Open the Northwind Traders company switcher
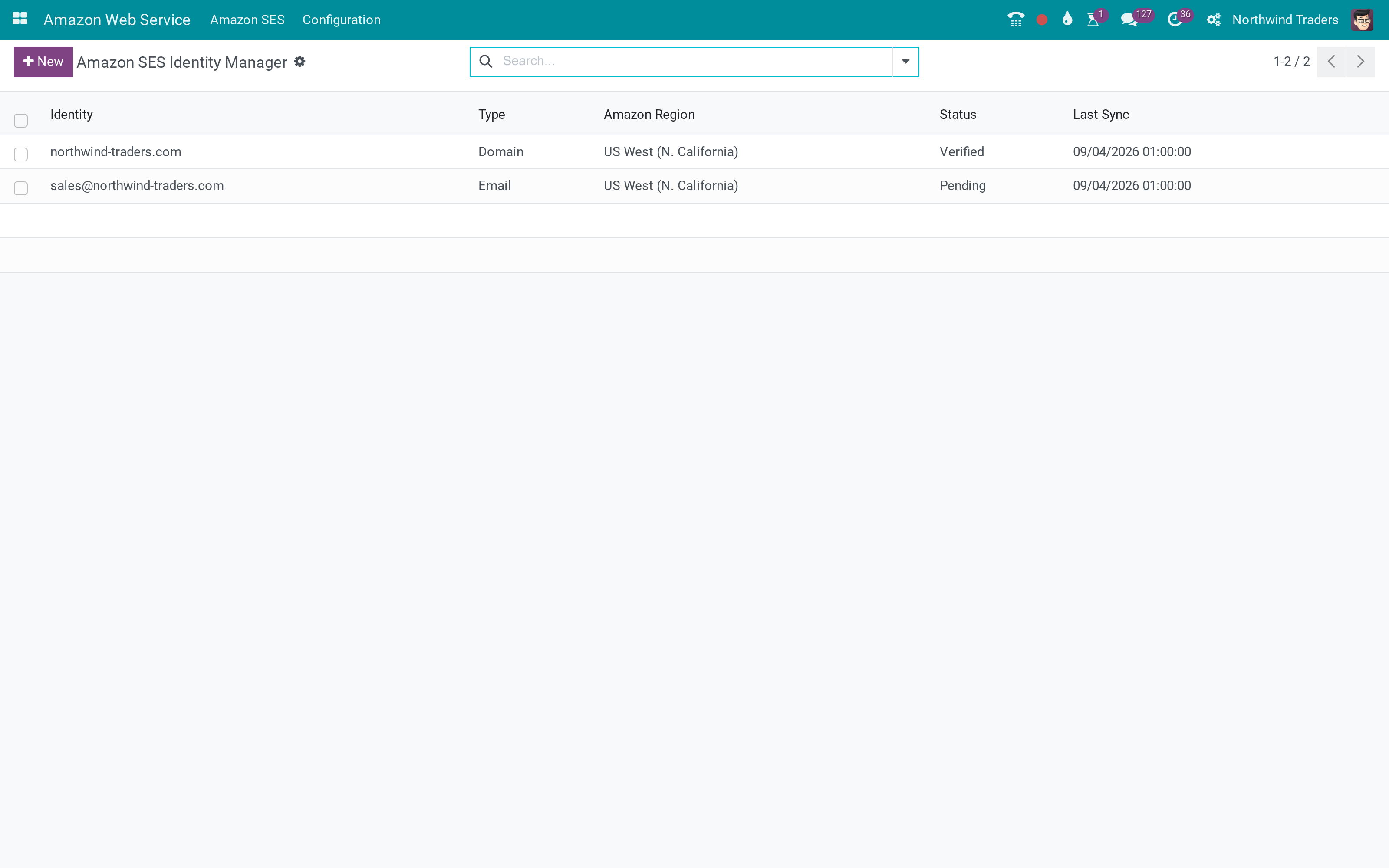The height and width of the screenshot is (868, 1389). (1285, 20)
